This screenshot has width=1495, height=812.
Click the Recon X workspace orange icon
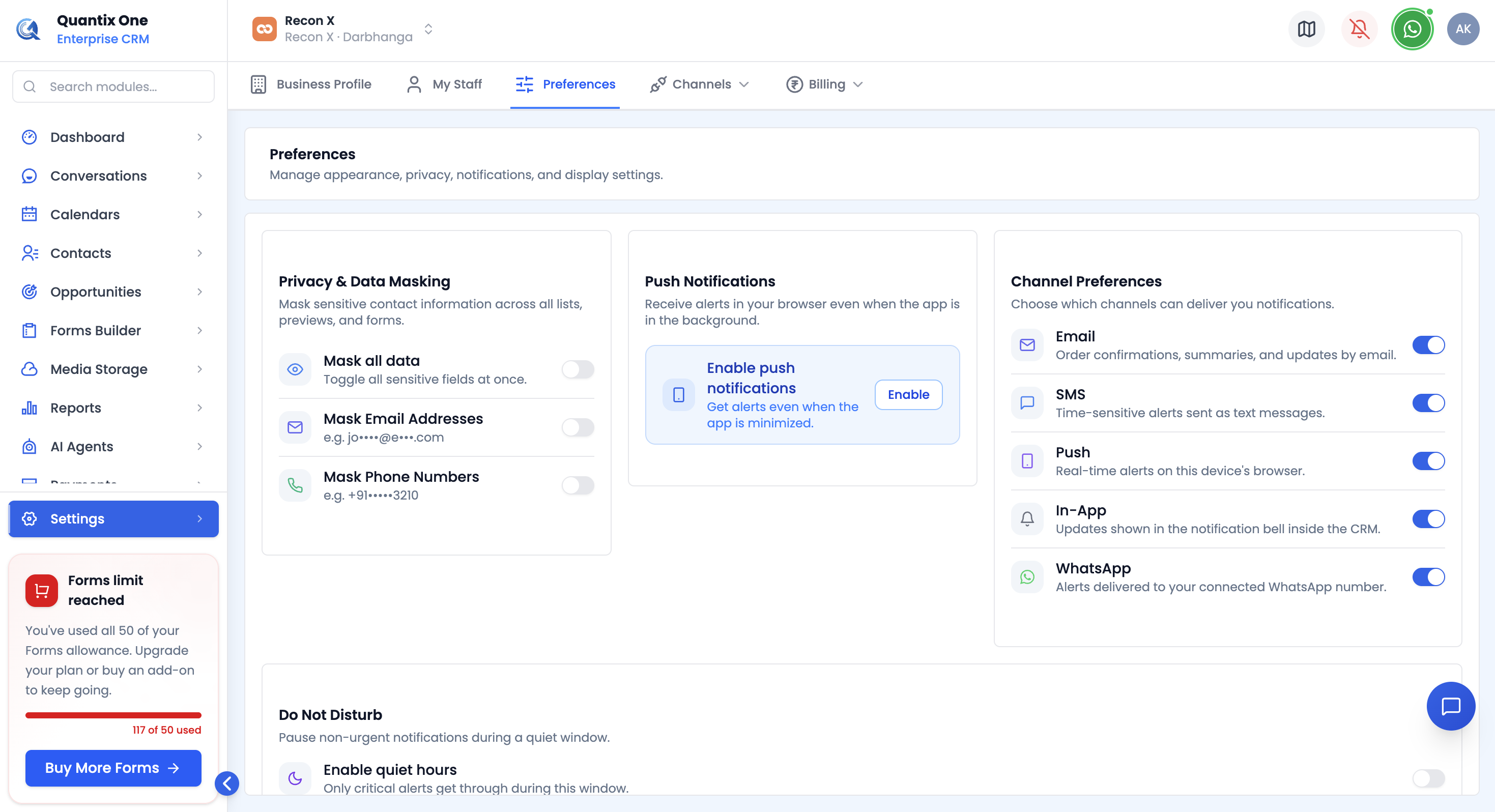265,29
